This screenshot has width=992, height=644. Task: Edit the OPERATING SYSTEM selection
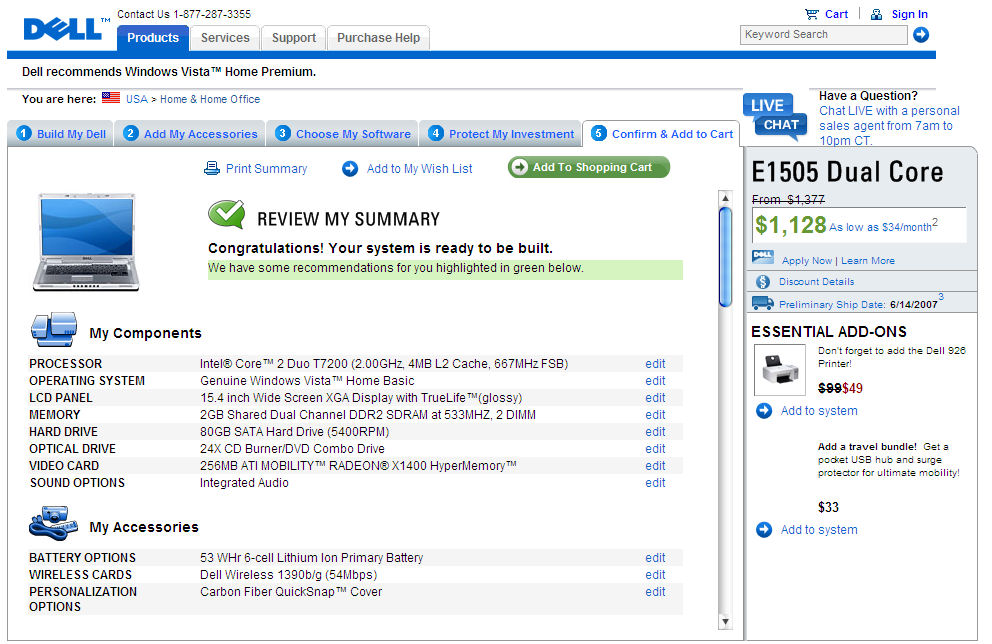655,381
